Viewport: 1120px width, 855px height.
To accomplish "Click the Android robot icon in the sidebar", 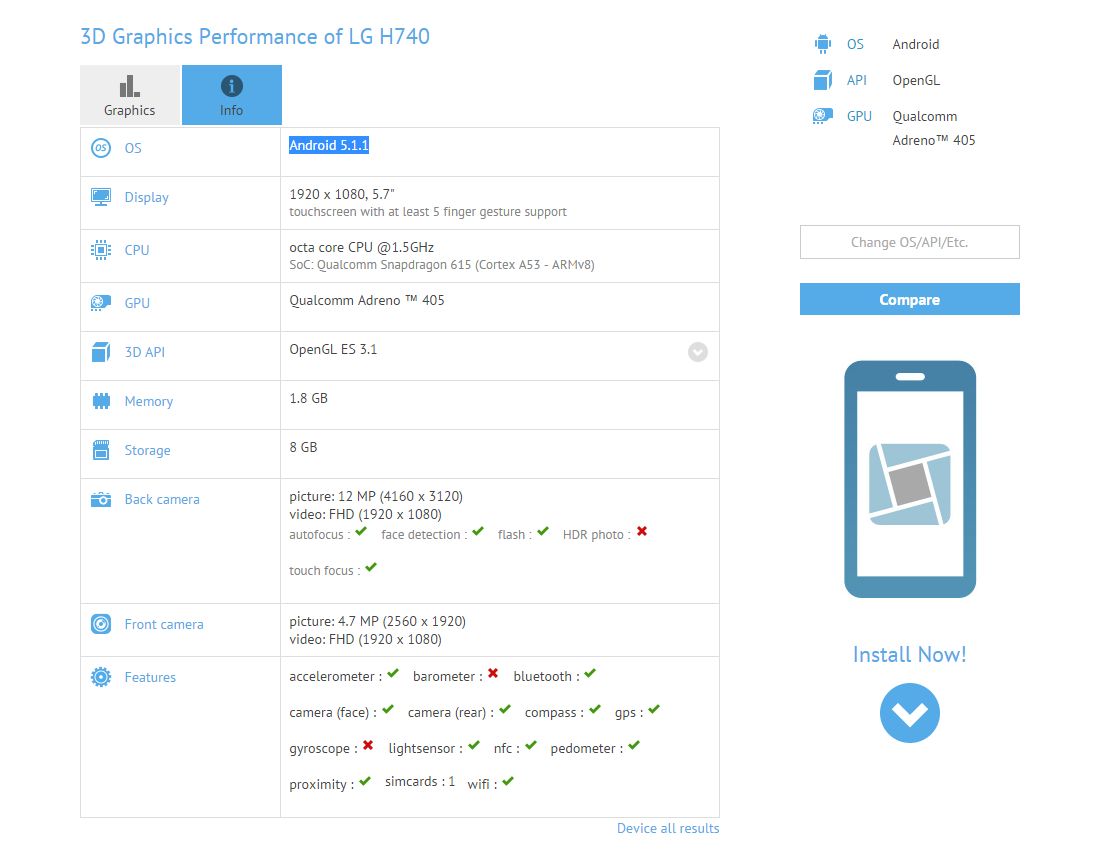I will (823, 44).
